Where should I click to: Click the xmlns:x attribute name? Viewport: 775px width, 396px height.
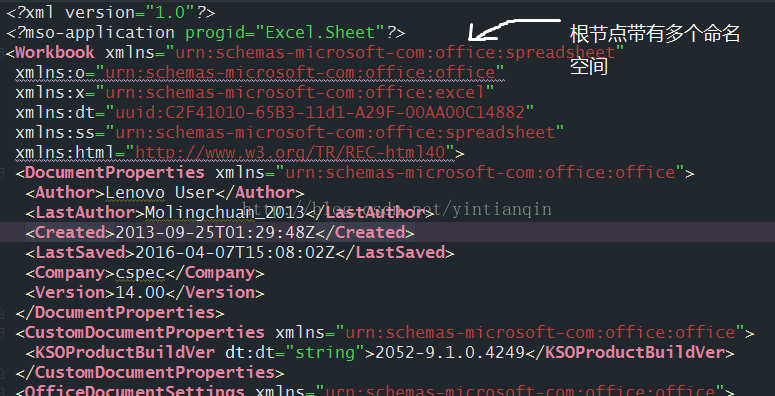click(50, 92)
